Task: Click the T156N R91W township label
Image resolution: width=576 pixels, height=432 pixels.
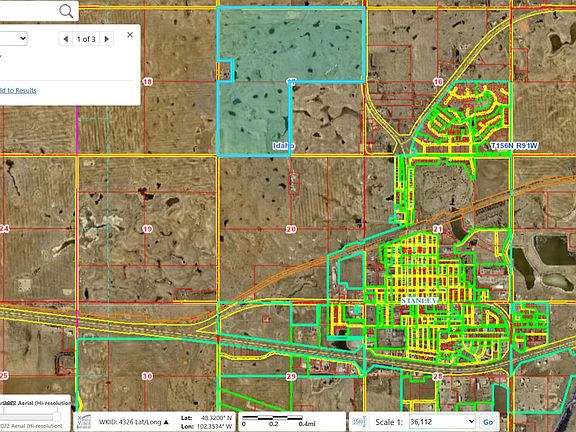Action: coord(514,146)
